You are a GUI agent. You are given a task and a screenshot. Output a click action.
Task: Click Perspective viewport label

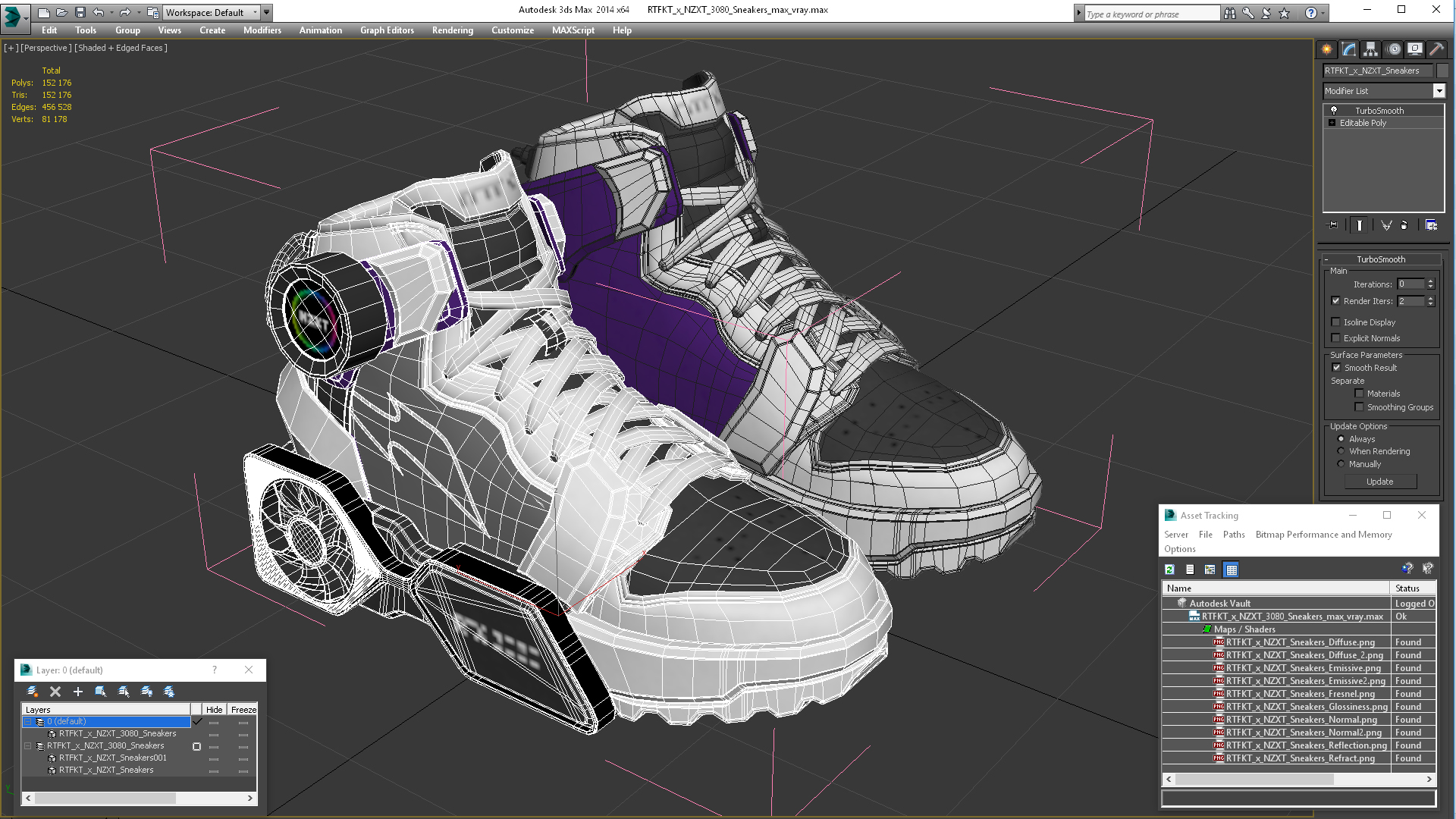point(46,48)
